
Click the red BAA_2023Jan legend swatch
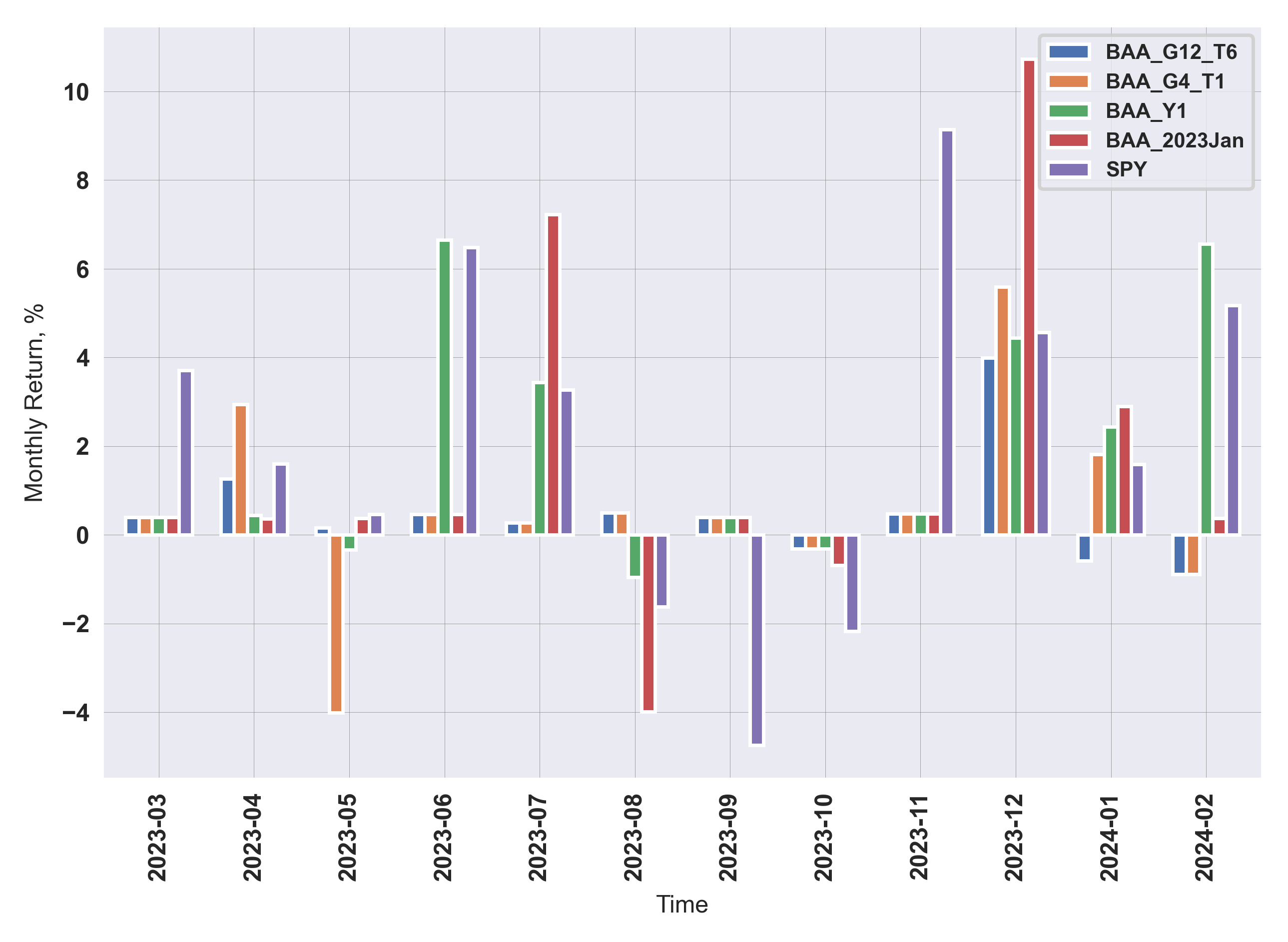1068,140
